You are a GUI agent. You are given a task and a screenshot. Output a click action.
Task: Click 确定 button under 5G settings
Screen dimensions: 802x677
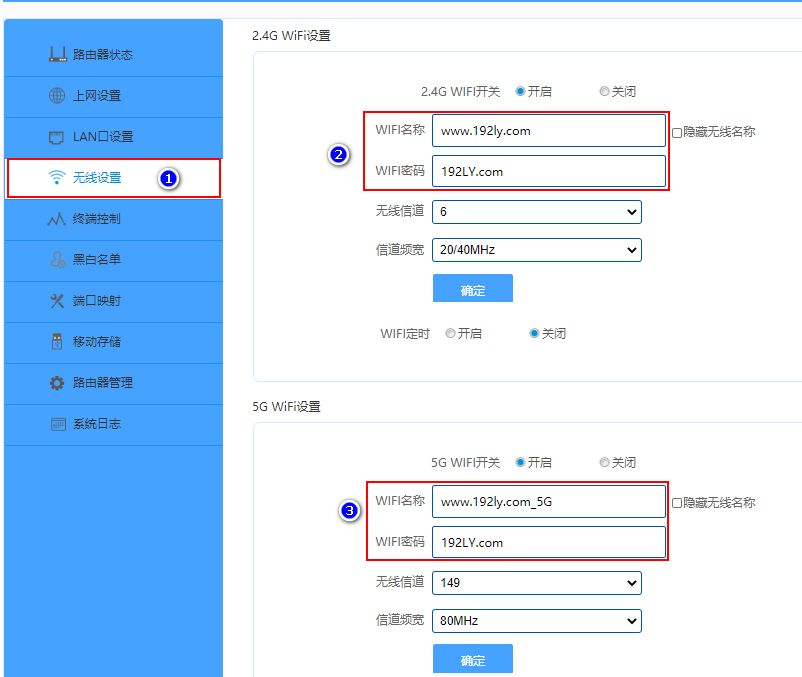[x=473, y=659]
